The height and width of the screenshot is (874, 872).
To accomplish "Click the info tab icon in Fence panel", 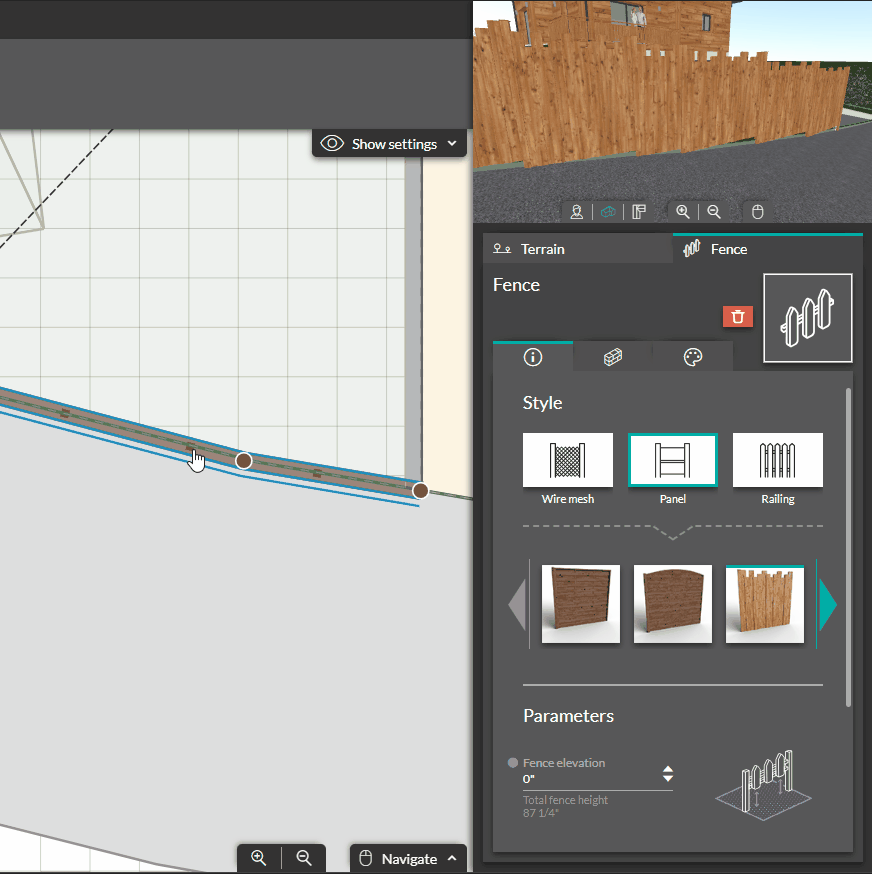I will (532, 356).
